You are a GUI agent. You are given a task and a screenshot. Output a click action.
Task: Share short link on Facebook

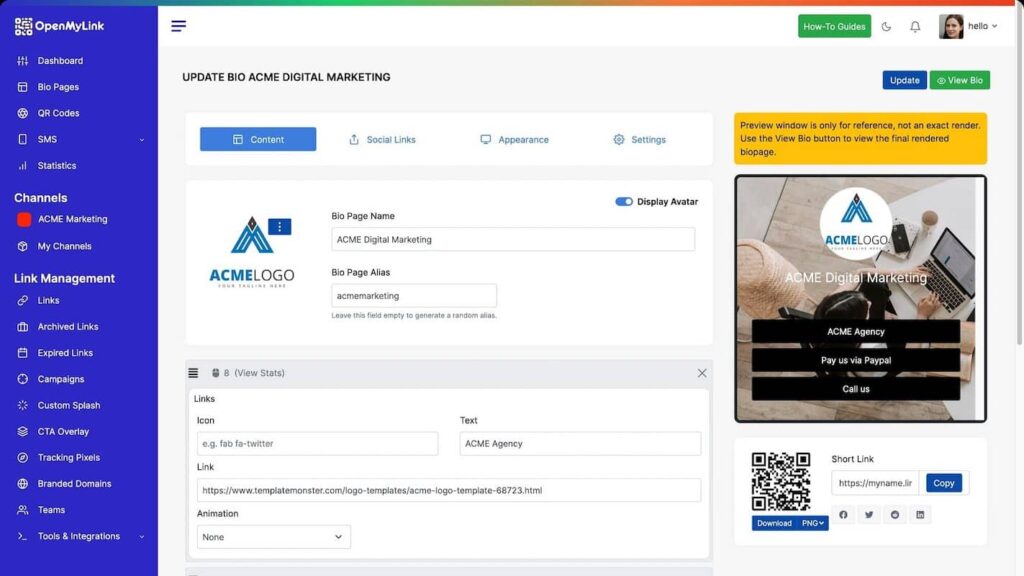coord(843,514)
